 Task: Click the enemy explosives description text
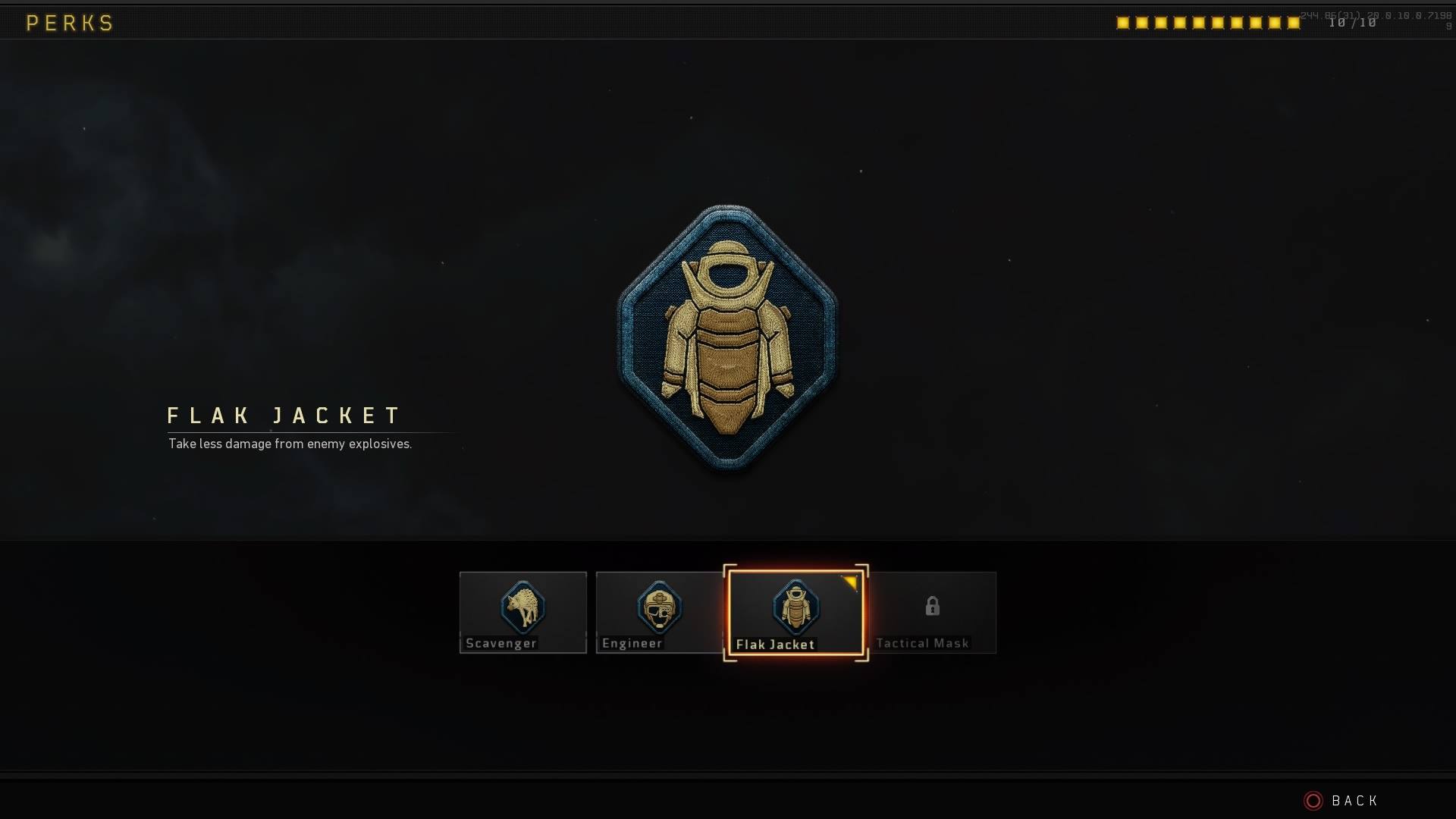coord(290,444)
